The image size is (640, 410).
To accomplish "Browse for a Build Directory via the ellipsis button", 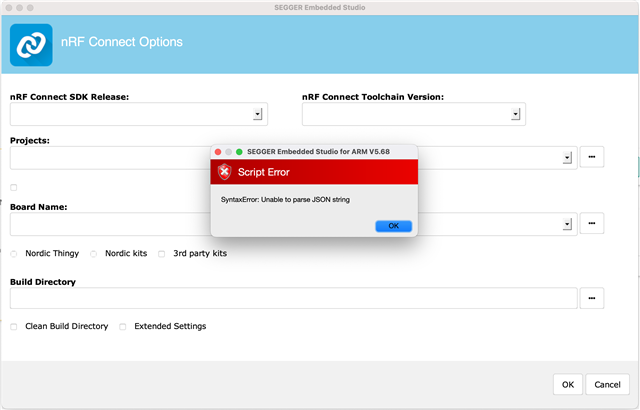I will pos(591,298).
